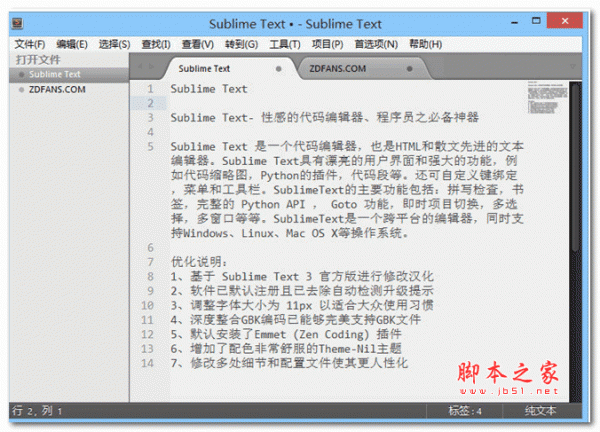Minimize the Sublime Text window
The image size is (600, 432).
pos(515,22)
